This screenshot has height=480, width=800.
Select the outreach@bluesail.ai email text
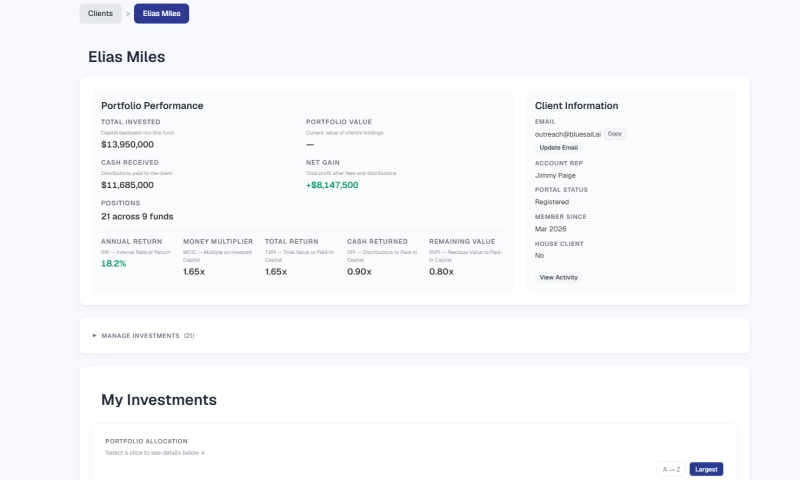click(x=568, y=134)
